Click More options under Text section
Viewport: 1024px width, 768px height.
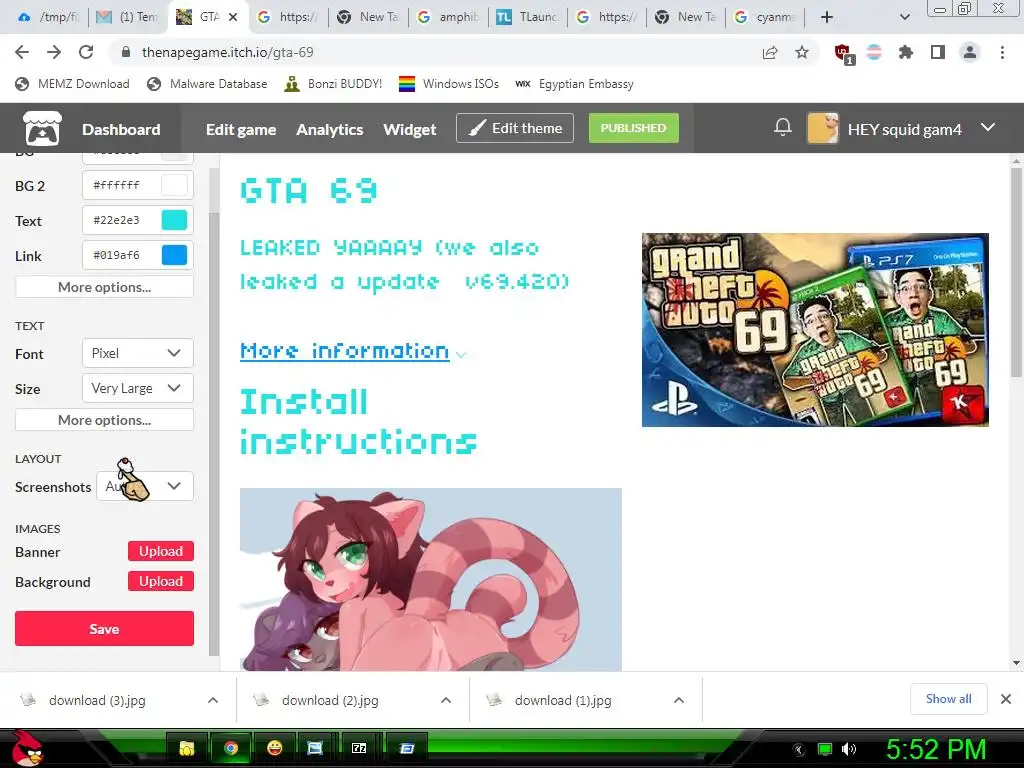tap(104, 420)
